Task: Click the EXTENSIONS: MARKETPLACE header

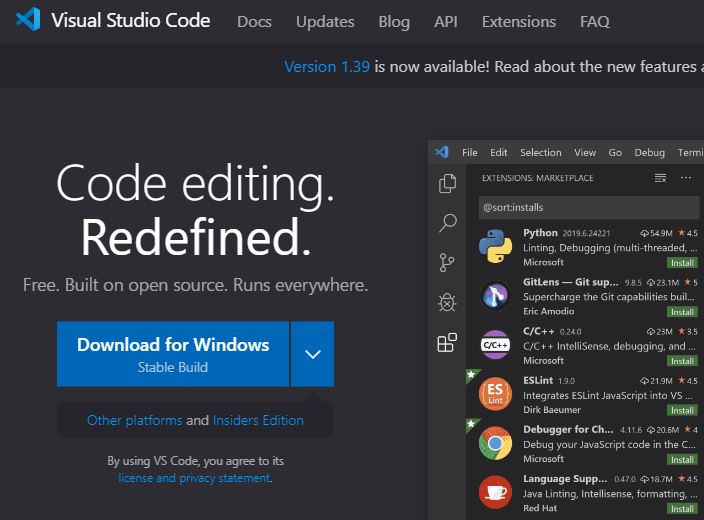Action: pos(537,178)
